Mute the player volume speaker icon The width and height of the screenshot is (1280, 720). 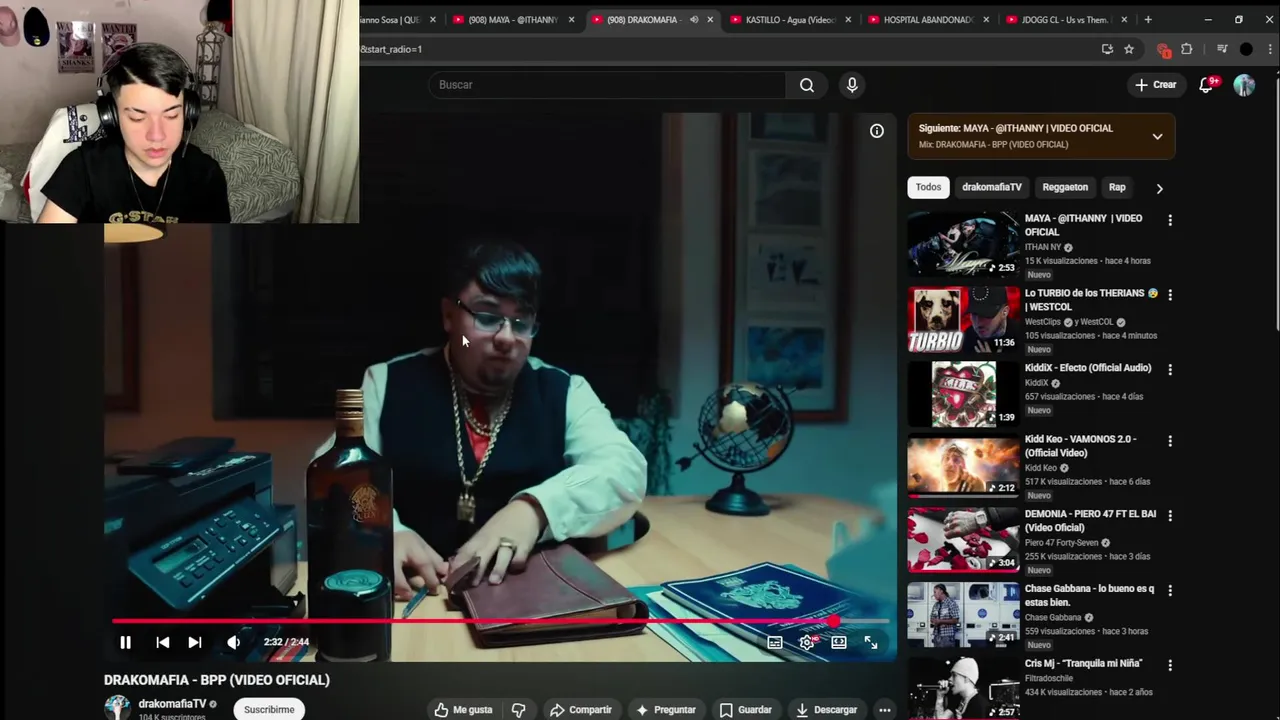233,642
